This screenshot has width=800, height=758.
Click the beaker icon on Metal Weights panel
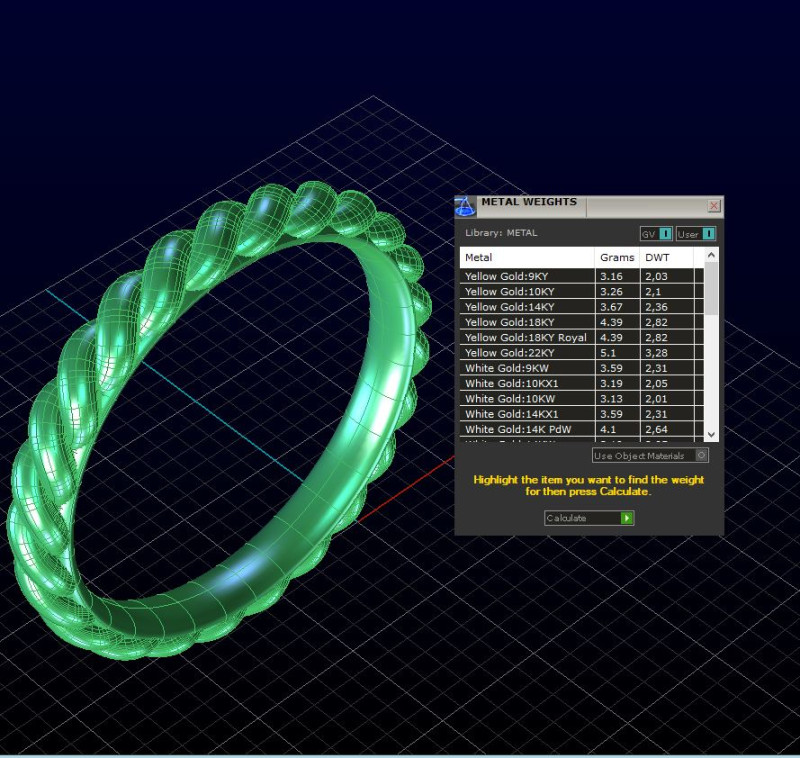(x=463, y=206)
